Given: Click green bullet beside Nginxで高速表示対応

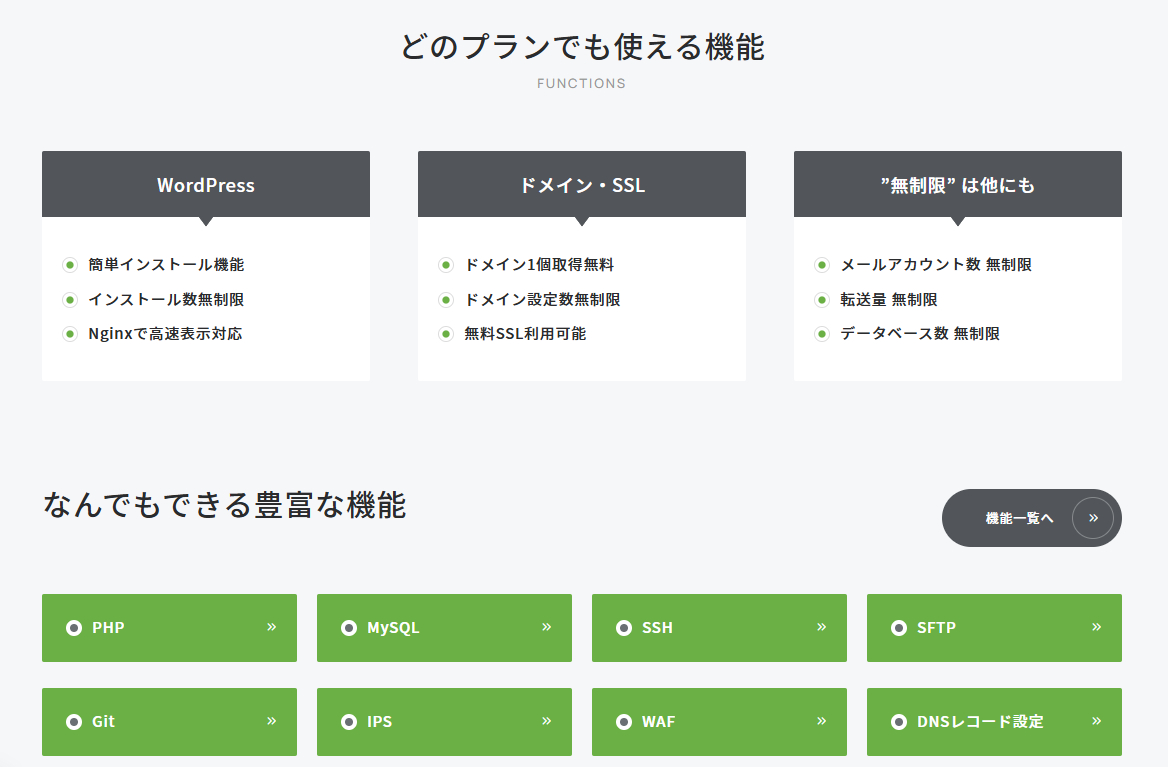Looking at the screenshot, I should [x=70, y=334].
